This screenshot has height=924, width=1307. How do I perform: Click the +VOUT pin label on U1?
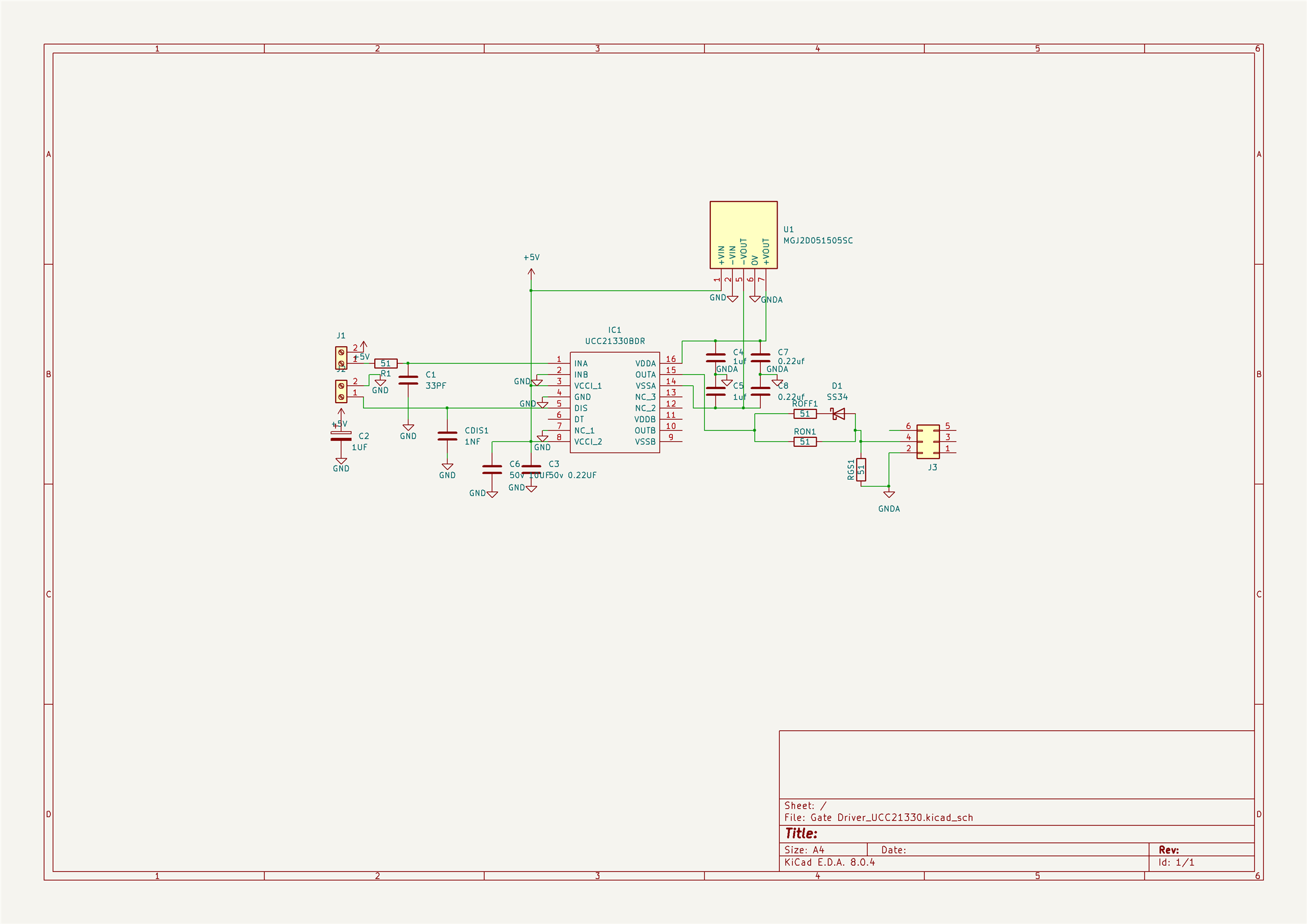(766, 251)
